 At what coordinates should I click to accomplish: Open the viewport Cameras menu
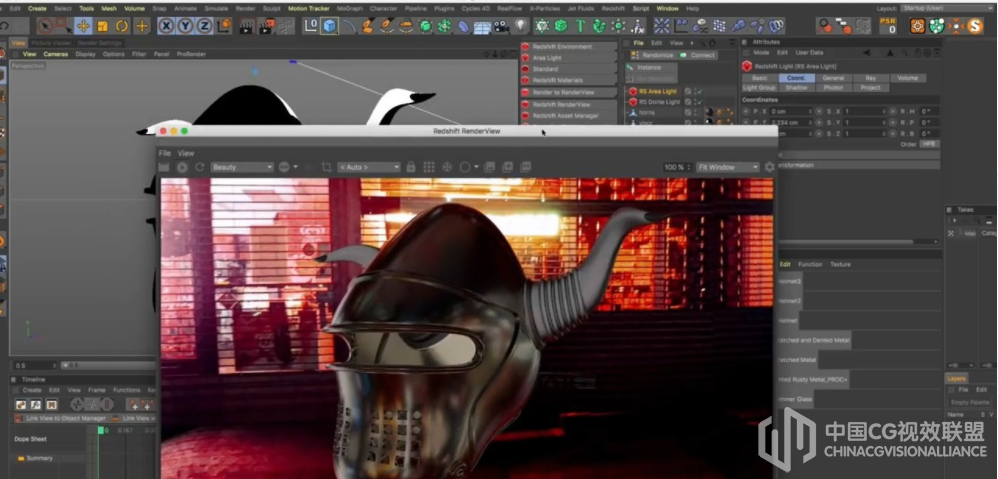55,54
